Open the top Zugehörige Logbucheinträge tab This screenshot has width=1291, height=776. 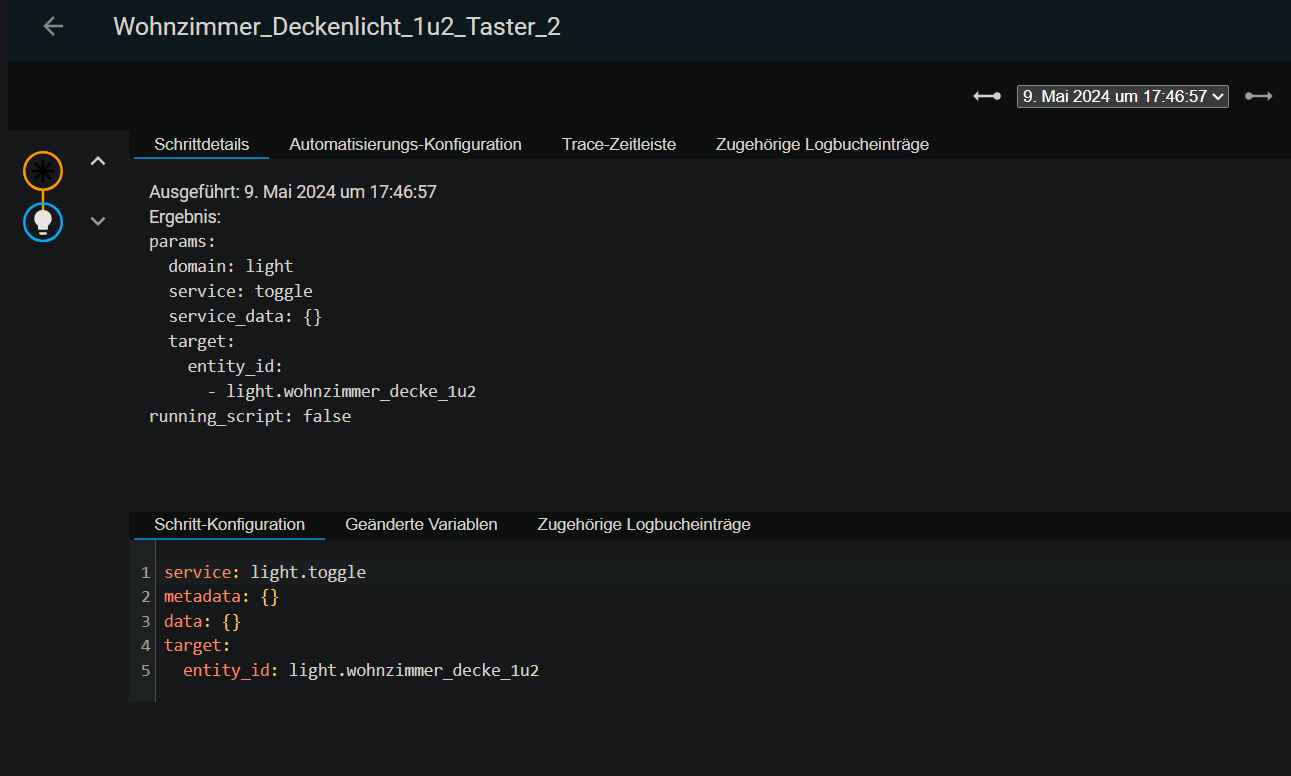[822, 144]
